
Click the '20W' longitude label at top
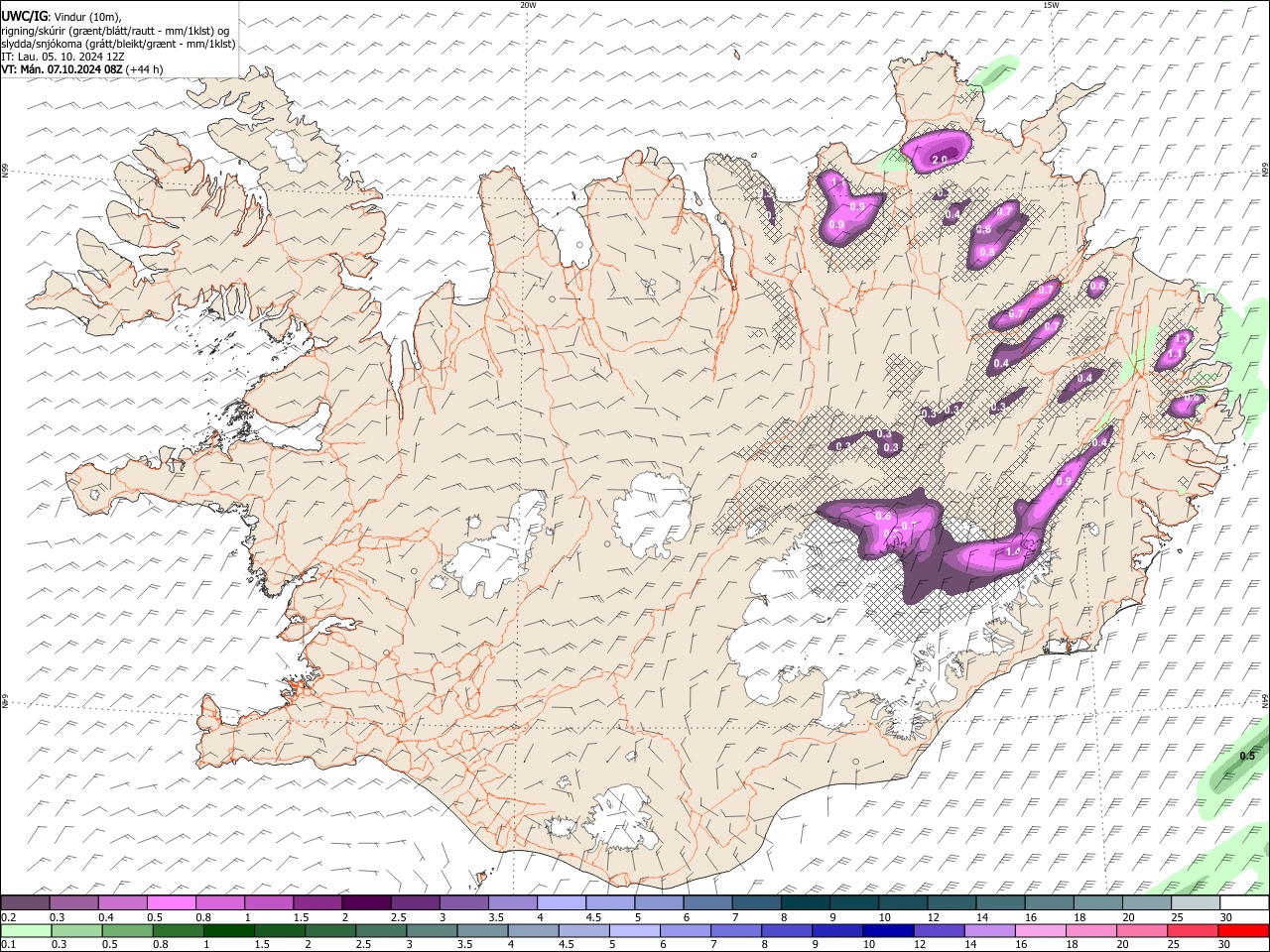528,5
